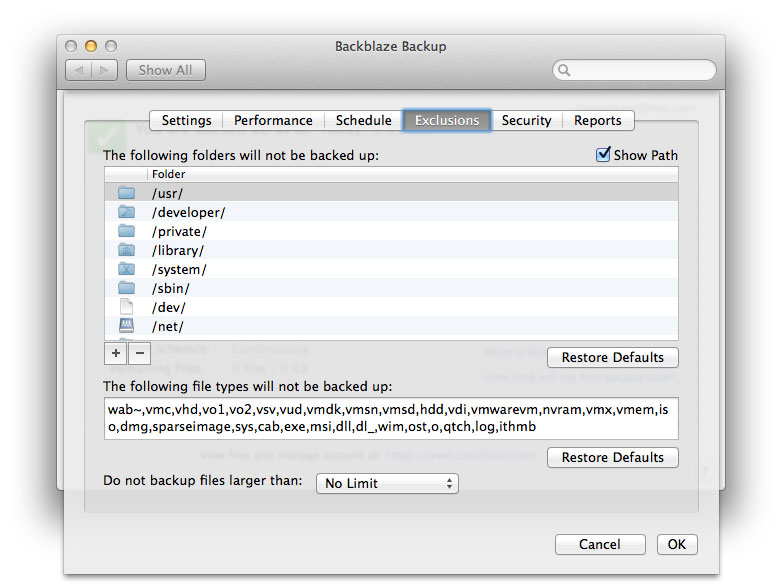Click the Show All button
The height and width of the screenshot is (585, 782).
[x=166, y=70]
